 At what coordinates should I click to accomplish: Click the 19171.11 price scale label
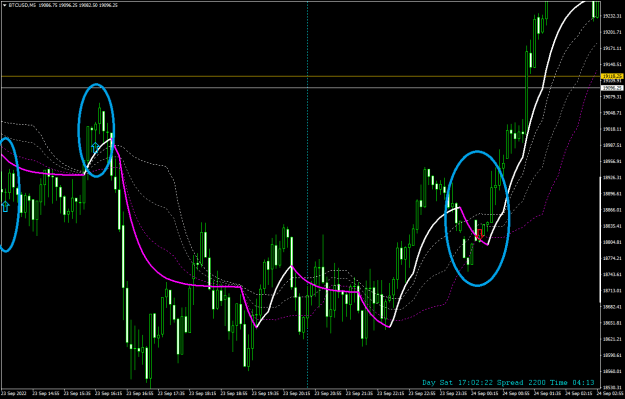click(x=612, y=48)
